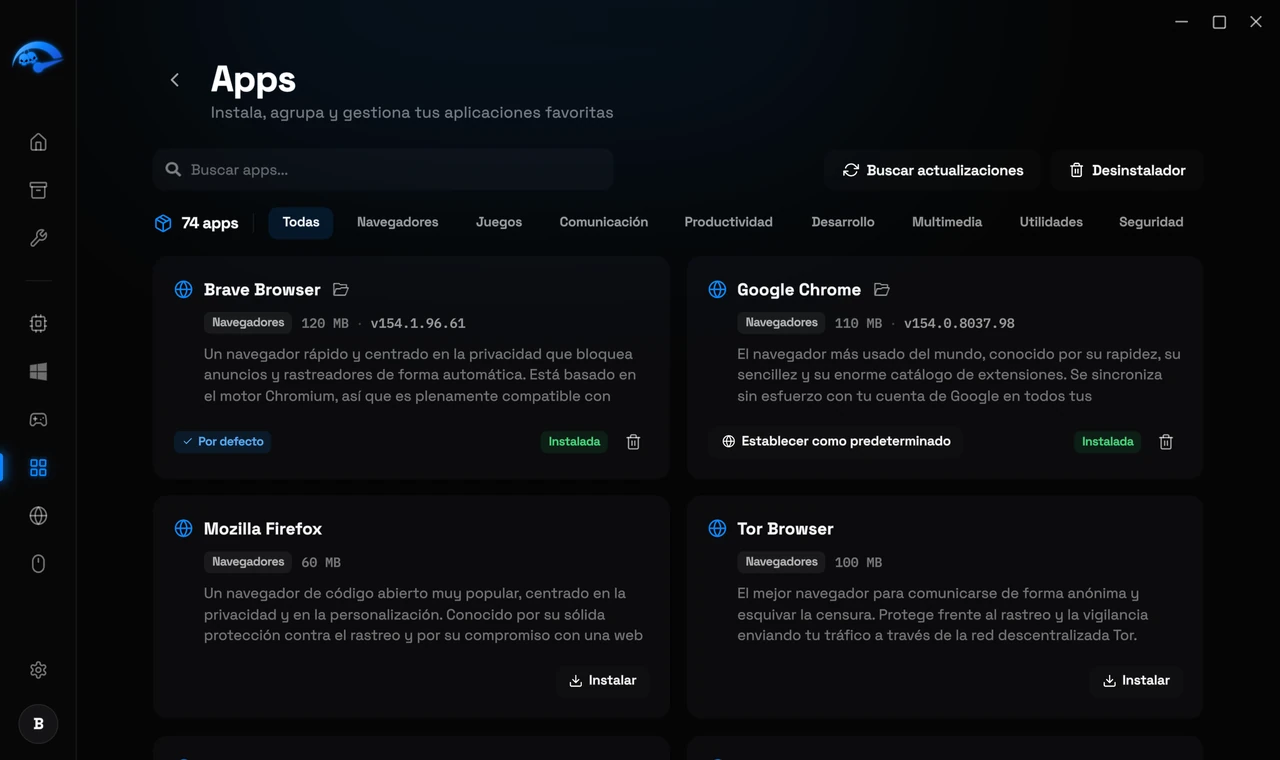Install Tor Browser
This screenshot has height=760, width=1280.
coord(1136,680)
